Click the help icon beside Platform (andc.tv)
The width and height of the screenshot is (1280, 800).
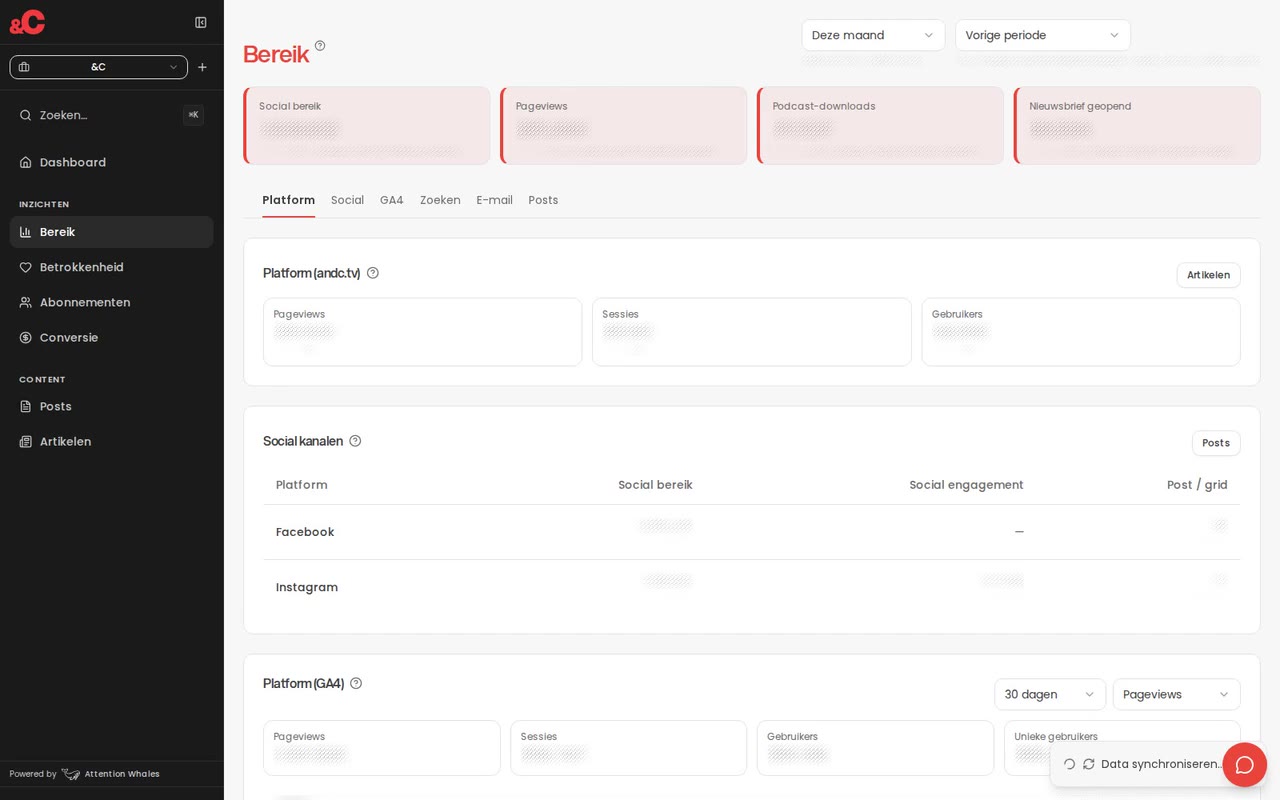(373, 273)
